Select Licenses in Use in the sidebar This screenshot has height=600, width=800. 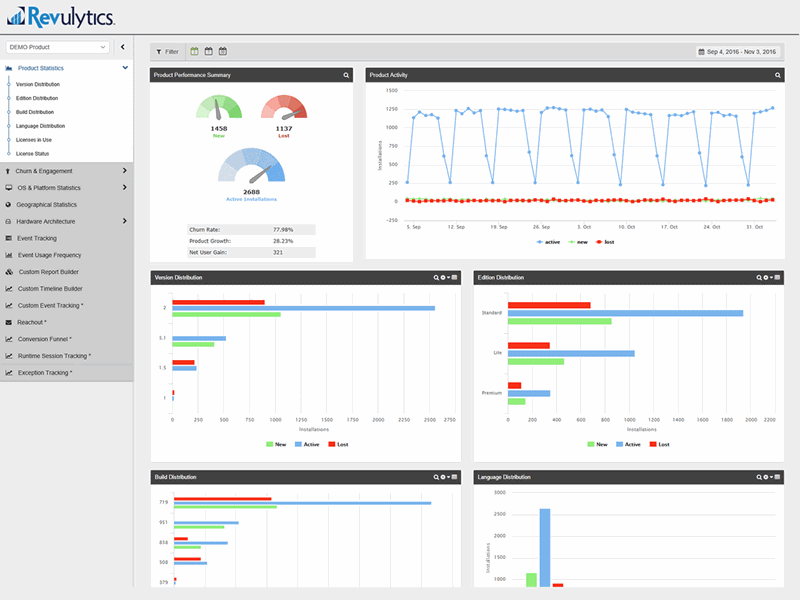pos(34,139)
